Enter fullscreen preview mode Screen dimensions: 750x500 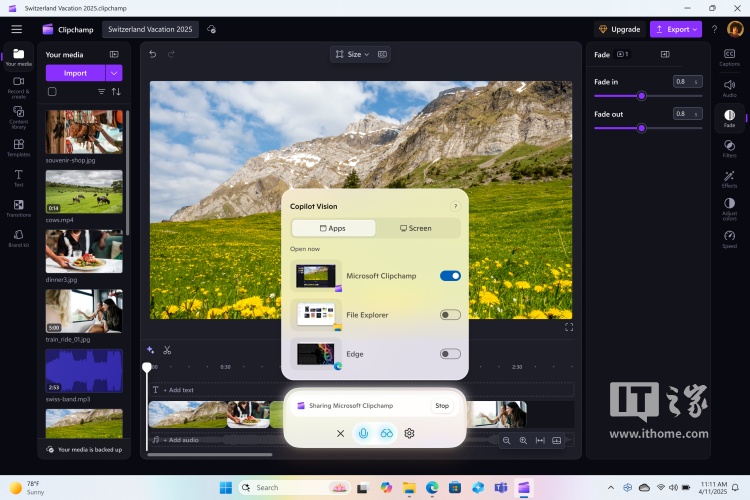pyautogui.click(x=569, y=327)
